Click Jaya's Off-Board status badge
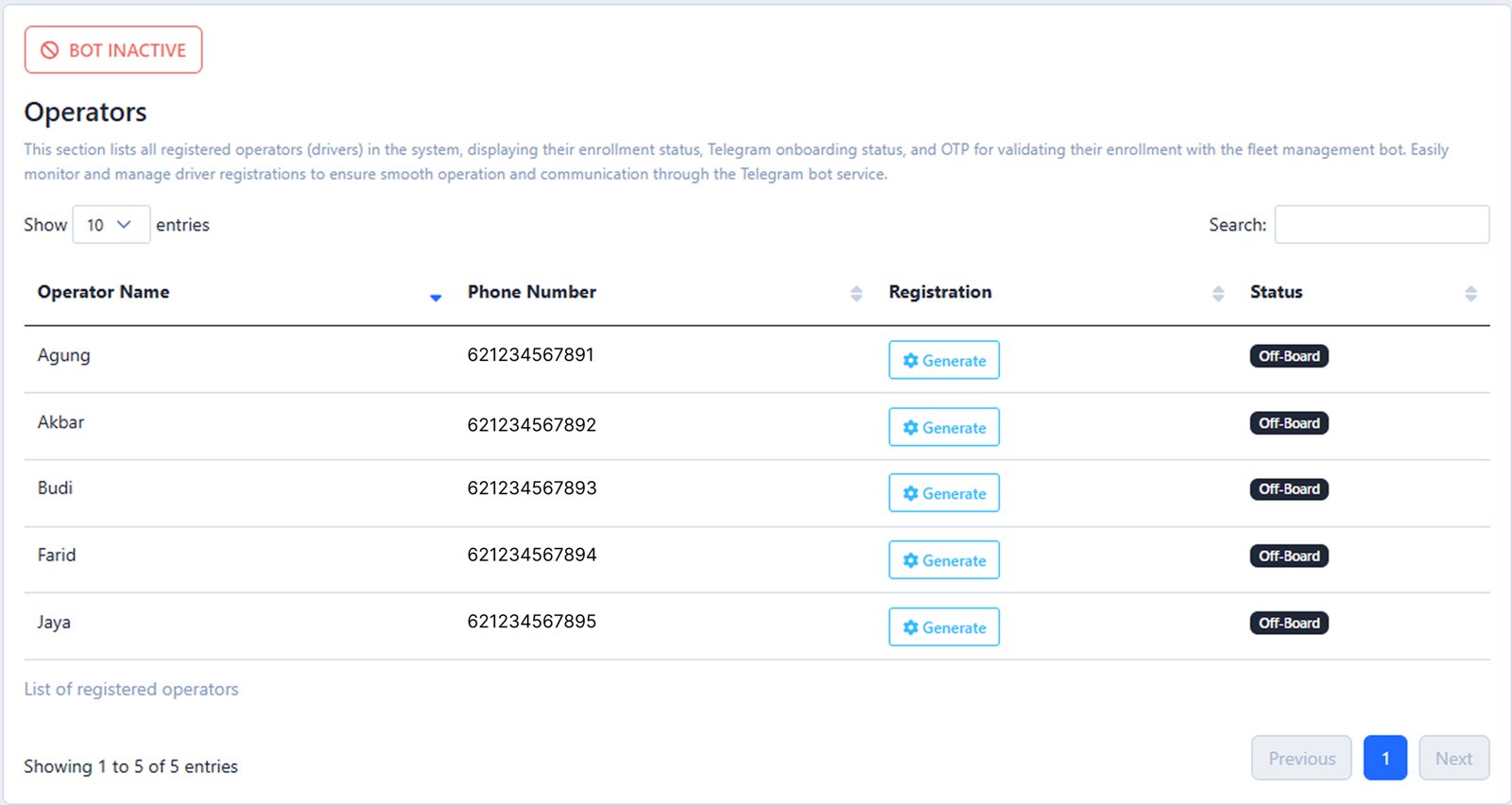This screenshot has width=1512, height=805. point(1288,624)
